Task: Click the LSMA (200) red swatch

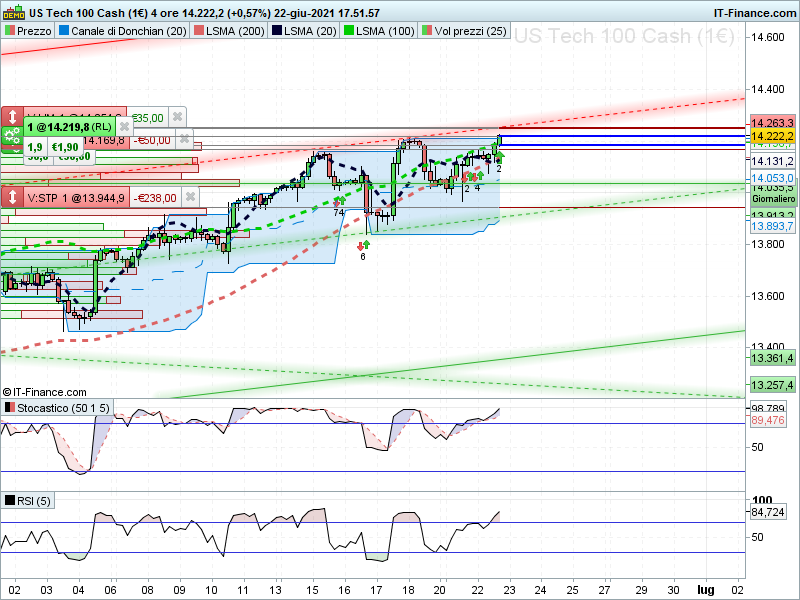Action: [198, 31]
